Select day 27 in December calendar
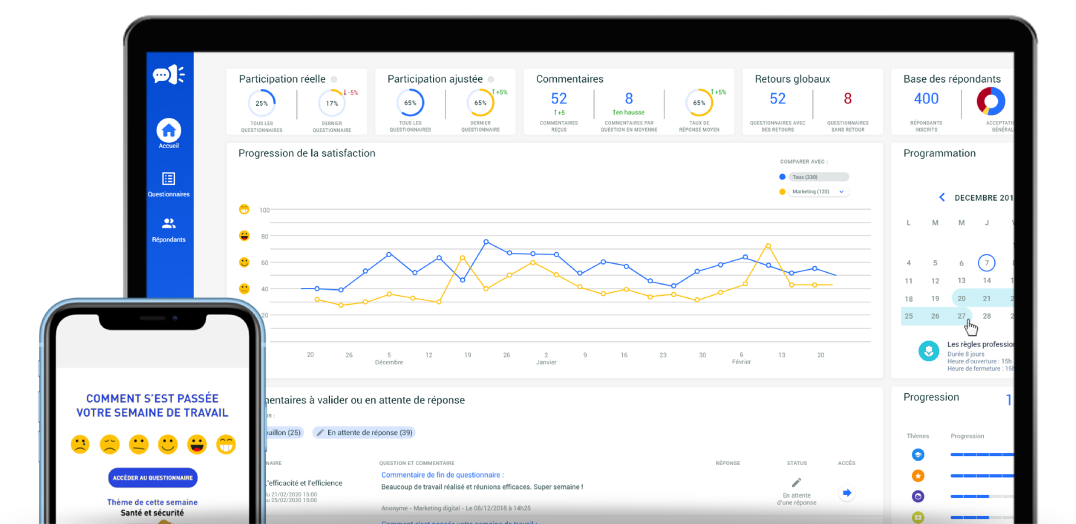 click(962, 316)
